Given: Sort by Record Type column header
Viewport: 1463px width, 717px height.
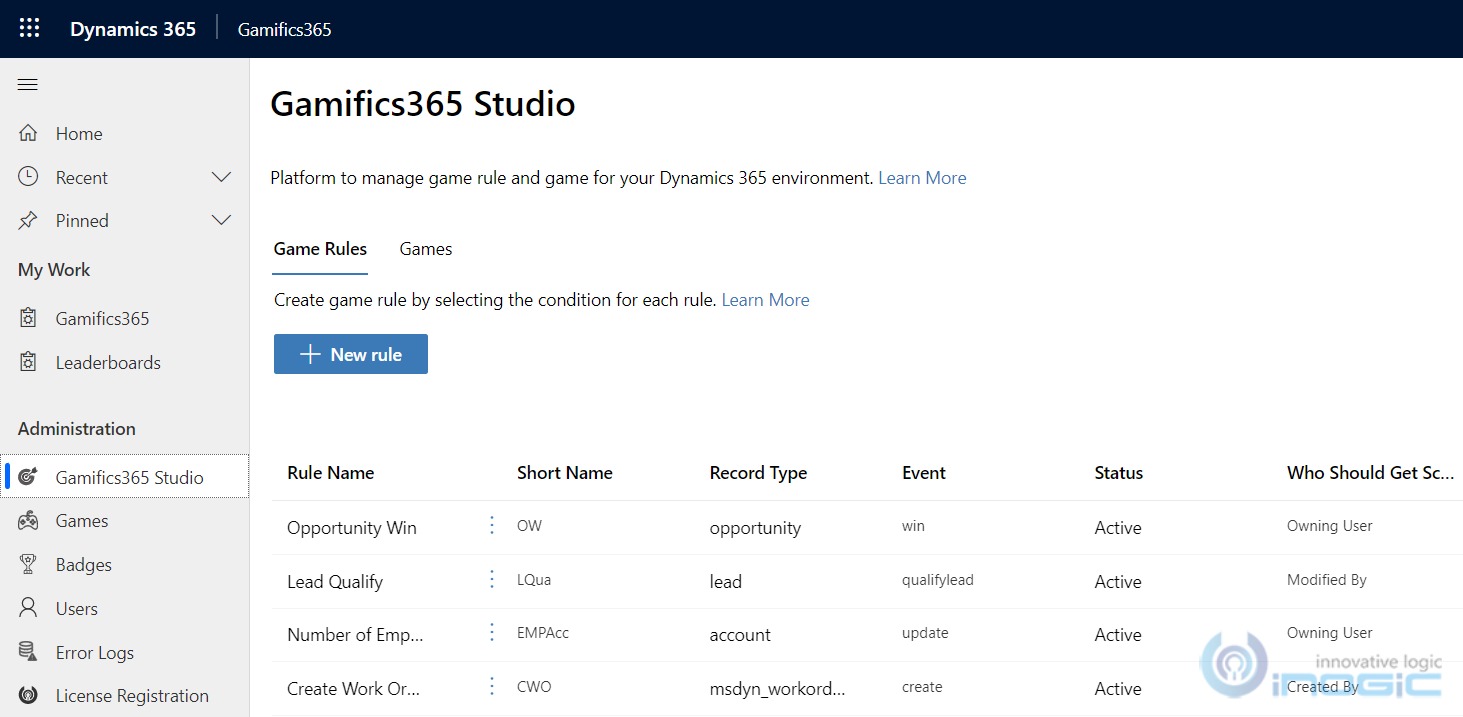Looking at the screenshot, I should 758,473.
